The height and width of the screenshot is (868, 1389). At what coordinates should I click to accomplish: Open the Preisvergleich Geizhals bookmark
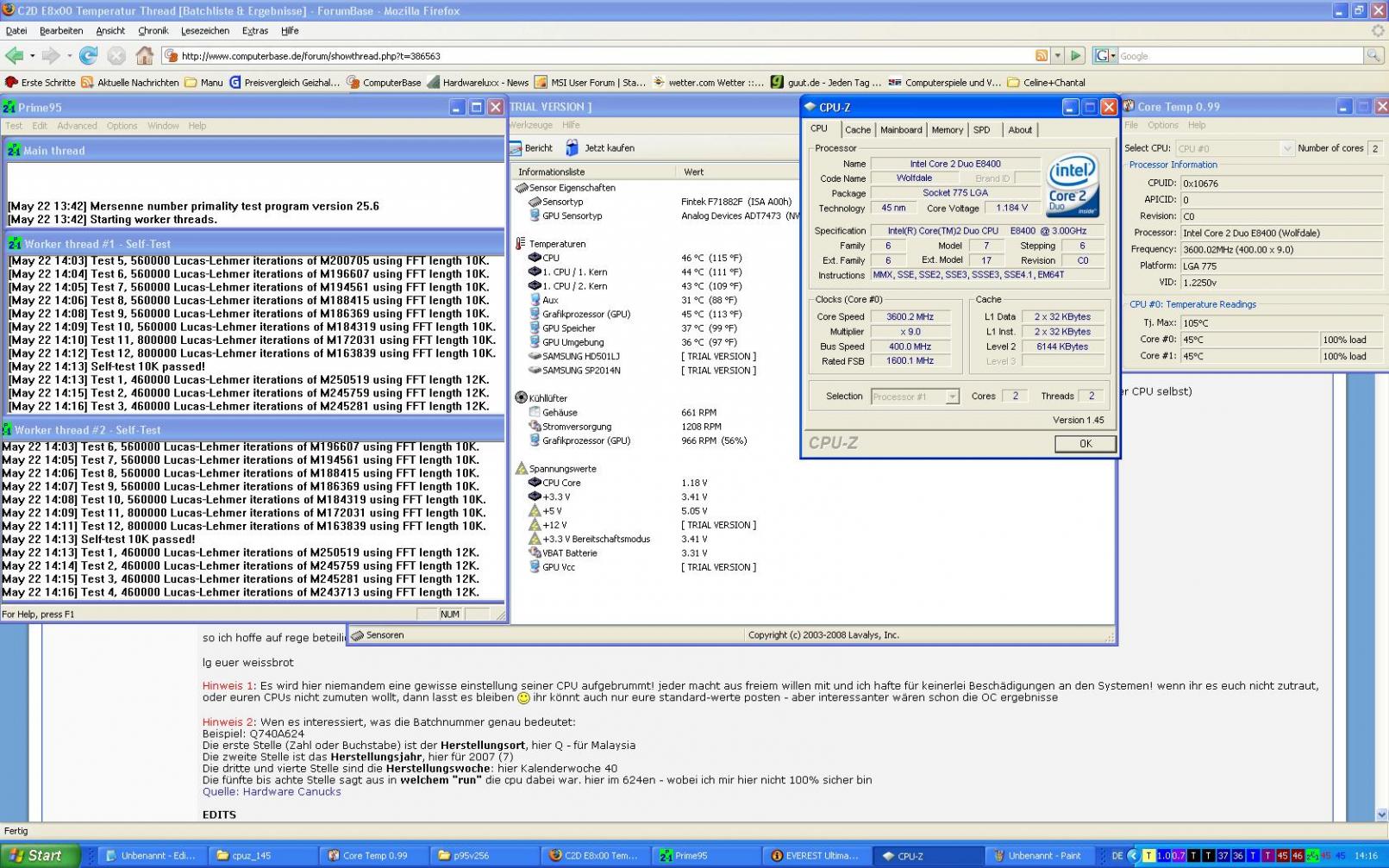(284, 83)
